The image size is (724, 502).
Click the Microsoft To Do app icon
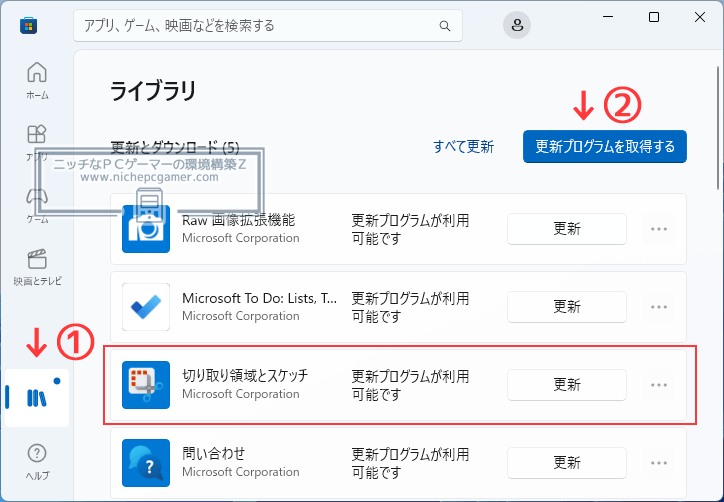click(146, 307)
